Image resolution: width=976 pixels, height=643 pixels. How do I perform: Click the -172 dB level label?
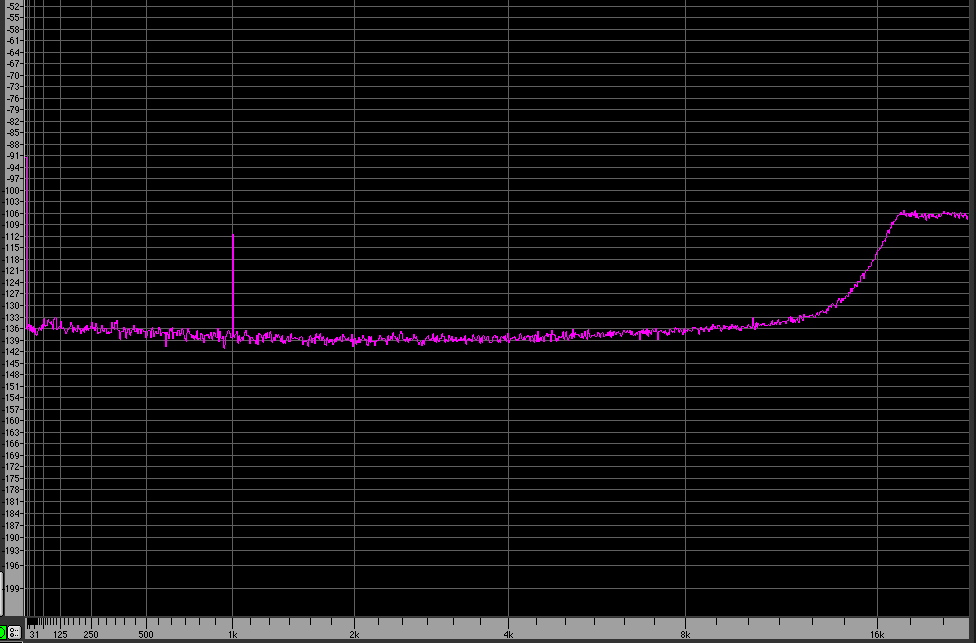pos(12,467)
